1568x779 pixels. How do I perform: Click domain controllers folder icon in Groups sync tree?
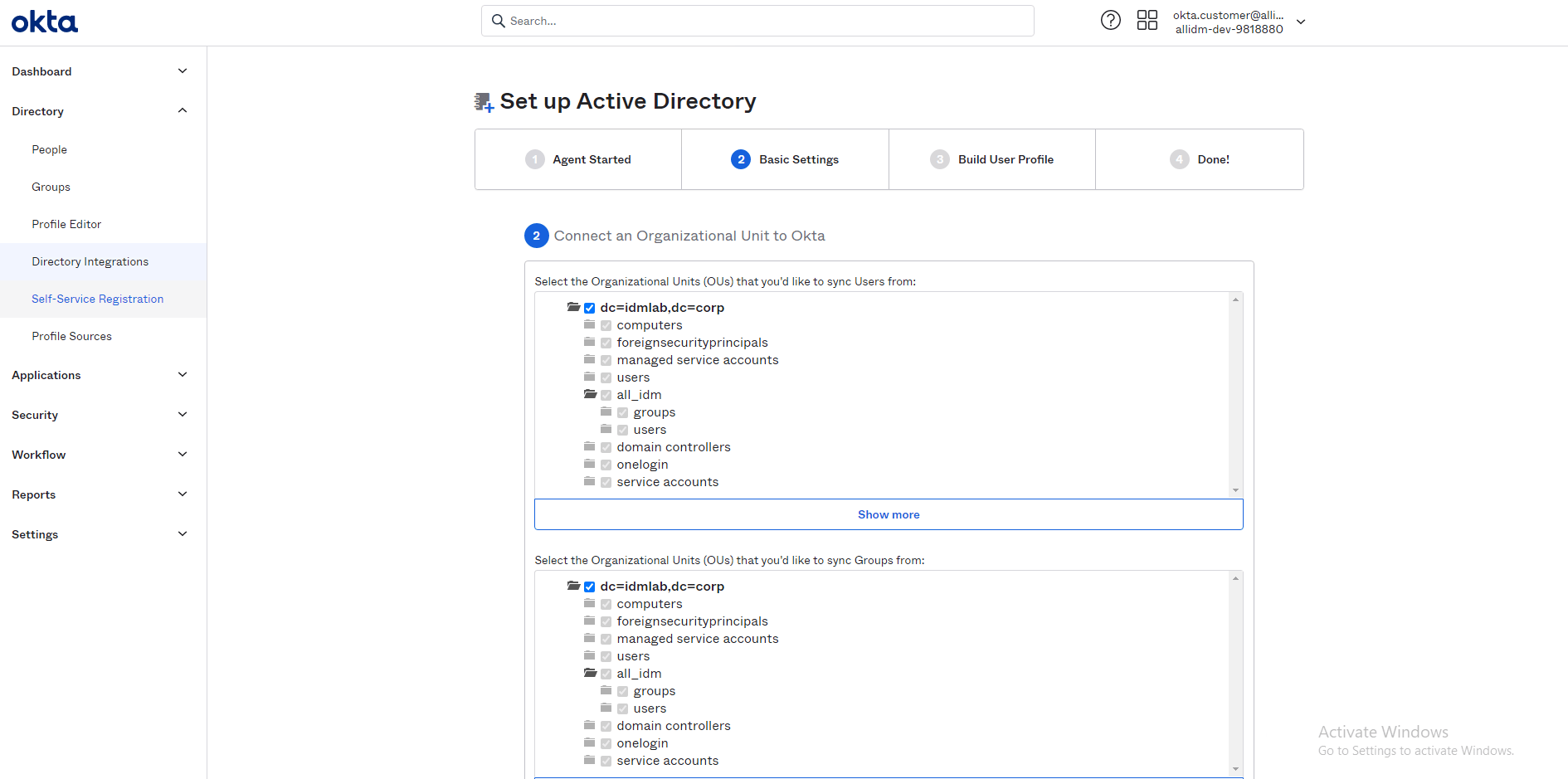[589, 725]
